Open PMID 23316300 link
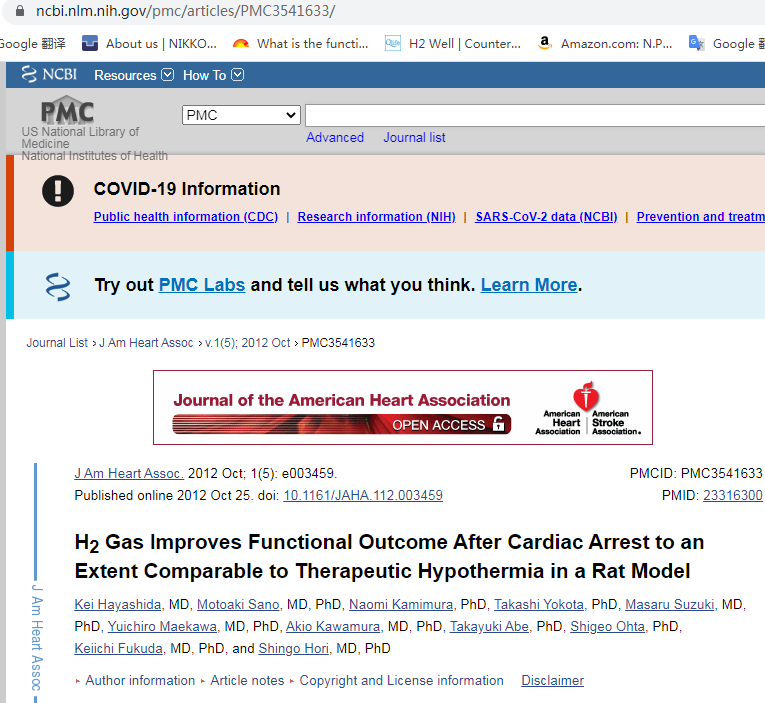The image size is (765, 703). click(x=732, y=495)
